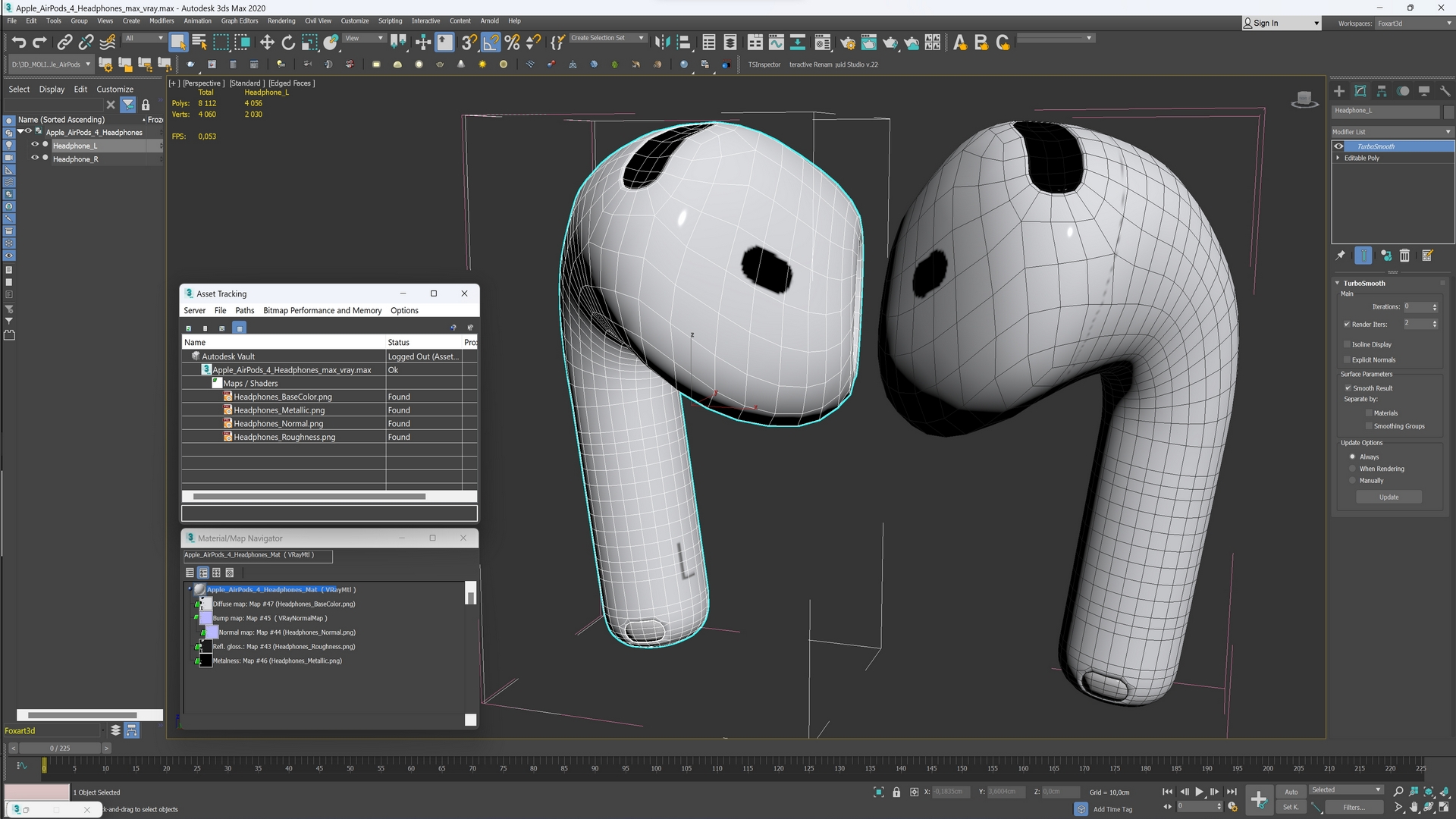
Task: Toggle visibility eye of Headphone_L
Action: (x=35, y=145)
